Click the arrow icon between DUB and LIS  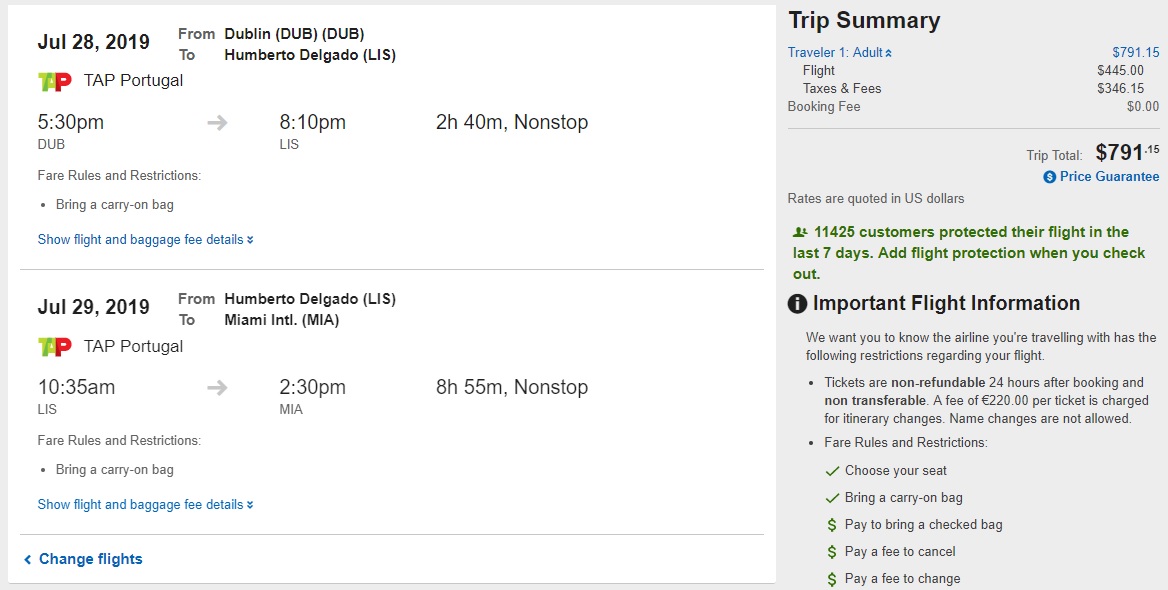tap(217, 123)
